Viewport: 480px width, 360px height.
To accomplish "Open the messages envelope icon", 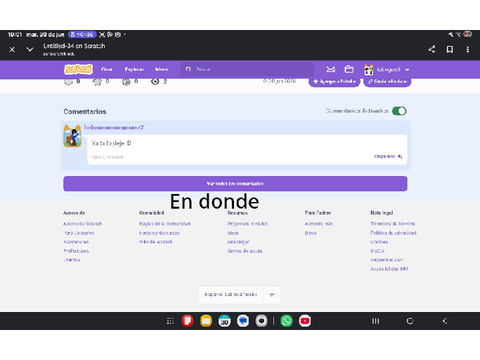I will [x=330, y=69].
